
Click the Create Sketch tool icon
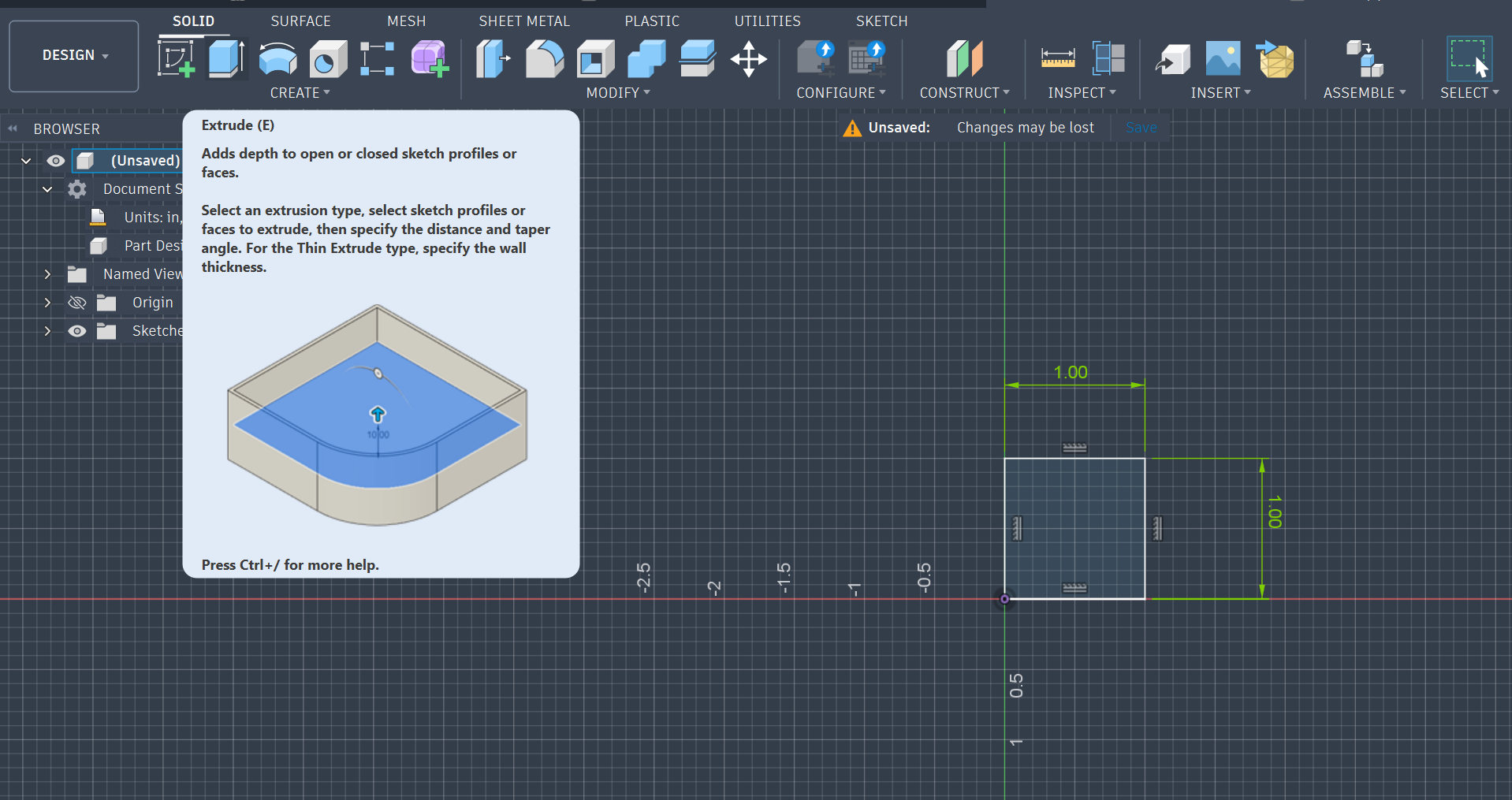(x=176, y=59)
